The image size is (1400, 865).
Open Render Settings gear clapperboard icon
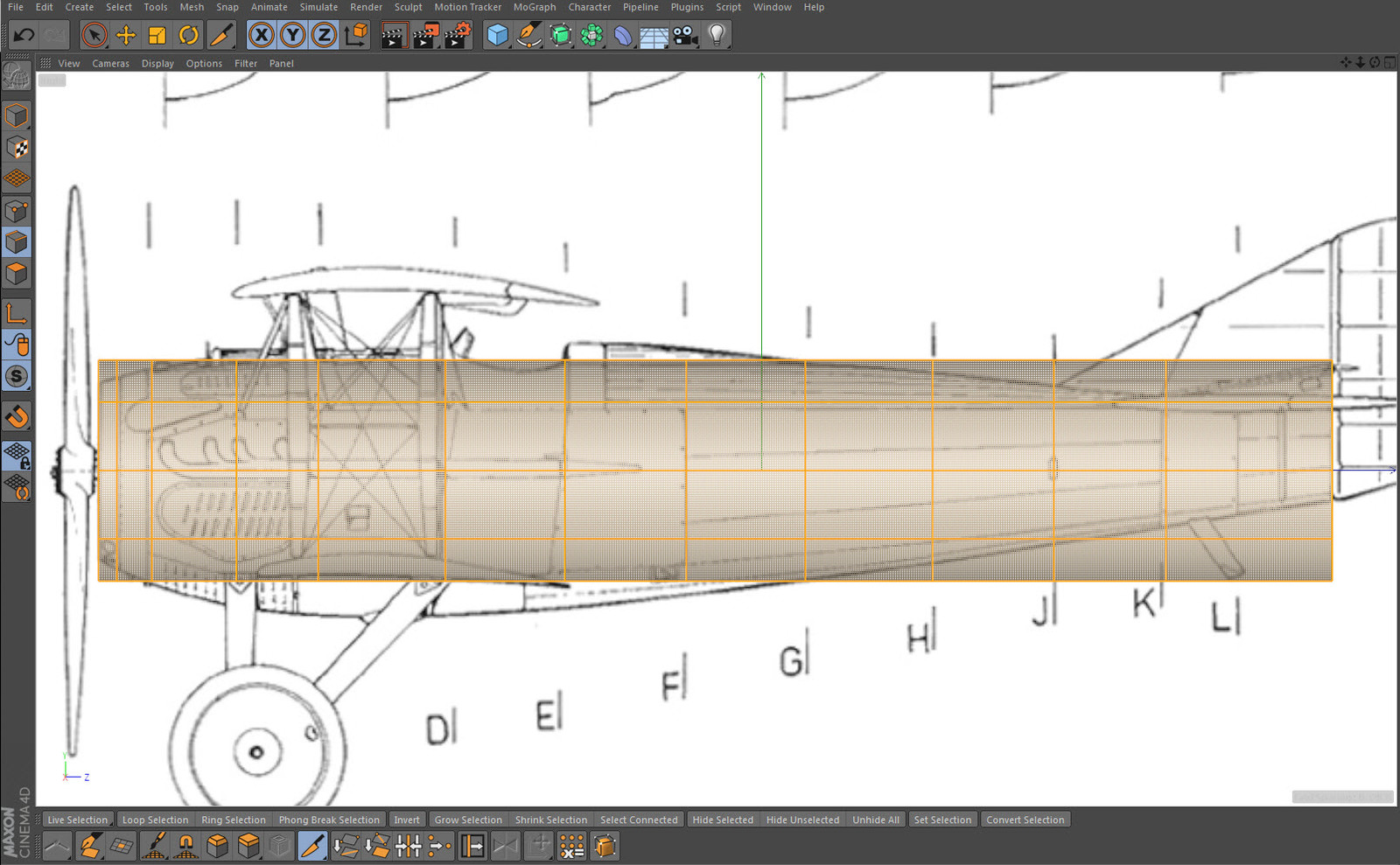458,35
